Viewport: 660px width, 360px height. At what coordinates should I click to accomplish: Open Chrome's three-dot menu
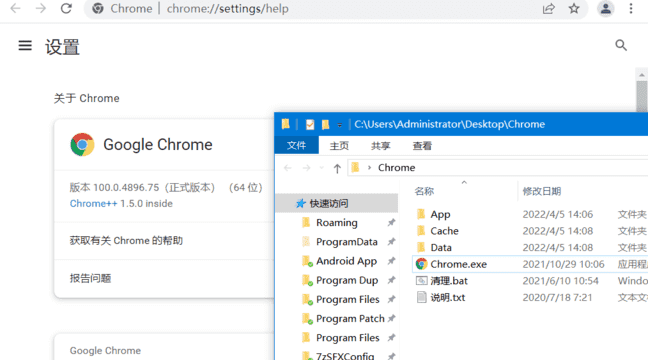click(631, 8)
